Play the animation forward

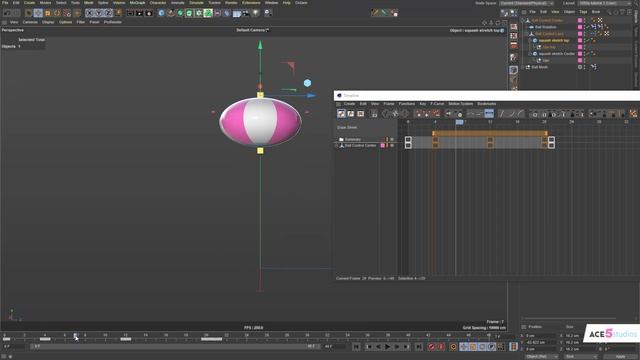[387, 347]
